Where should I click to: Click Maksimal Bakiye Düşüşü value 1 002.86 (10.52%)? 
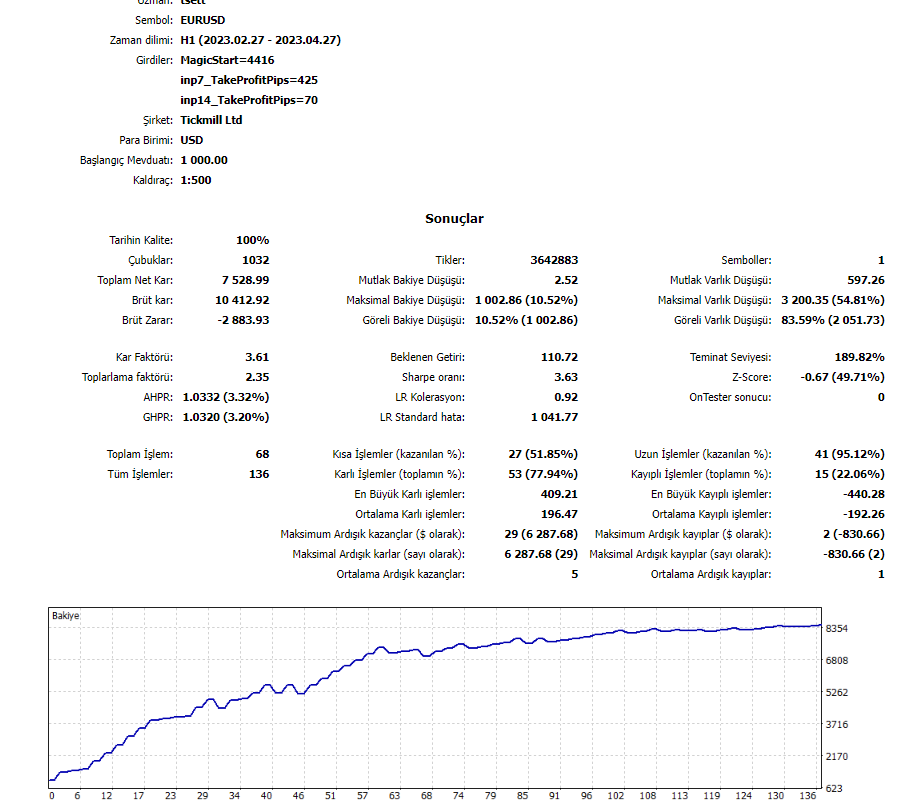coord(526,300)
